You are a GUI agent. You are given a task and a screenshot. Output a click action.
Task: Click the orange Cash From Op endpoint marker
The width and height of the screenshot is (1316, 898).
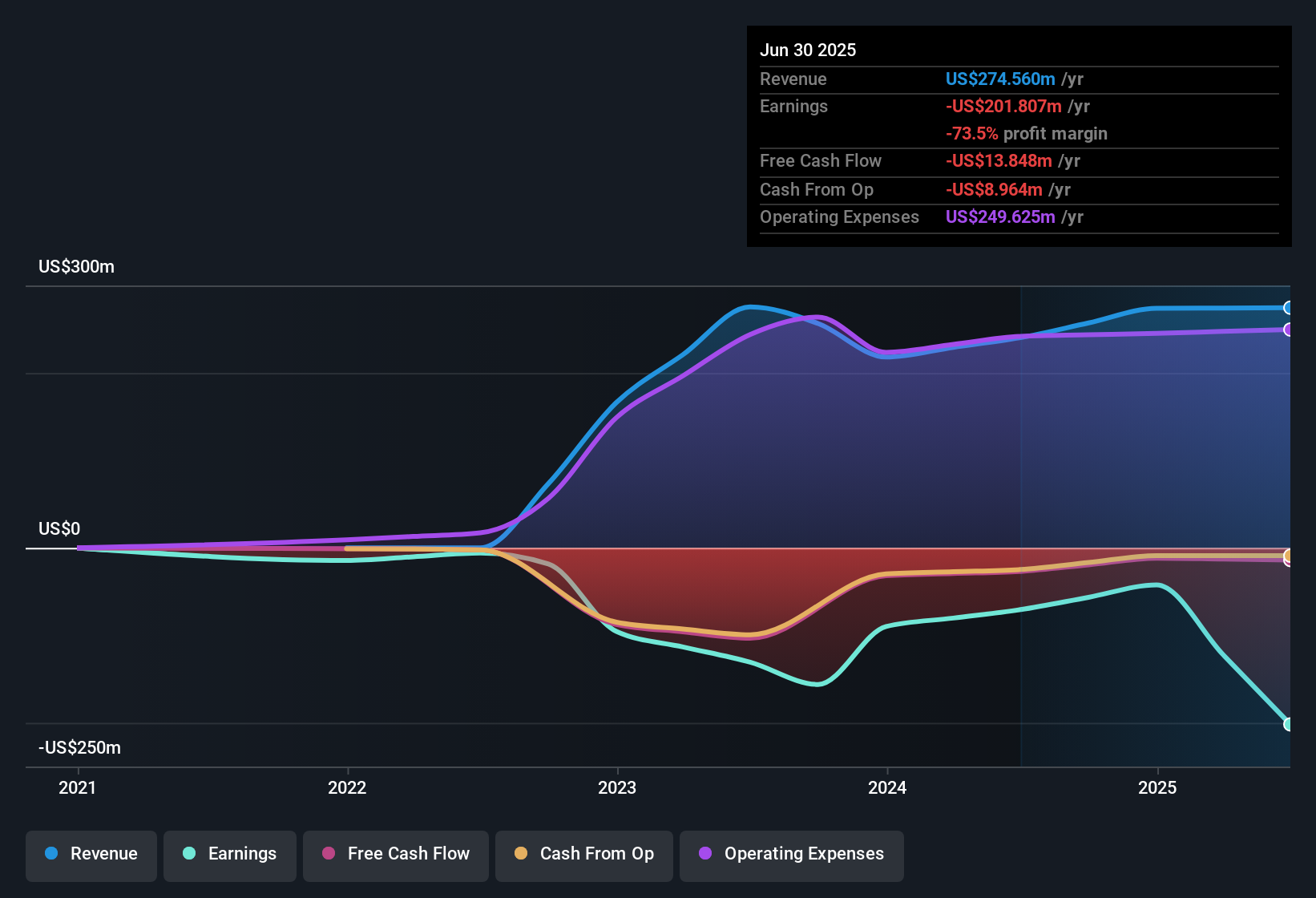[x=1288, y=555]
